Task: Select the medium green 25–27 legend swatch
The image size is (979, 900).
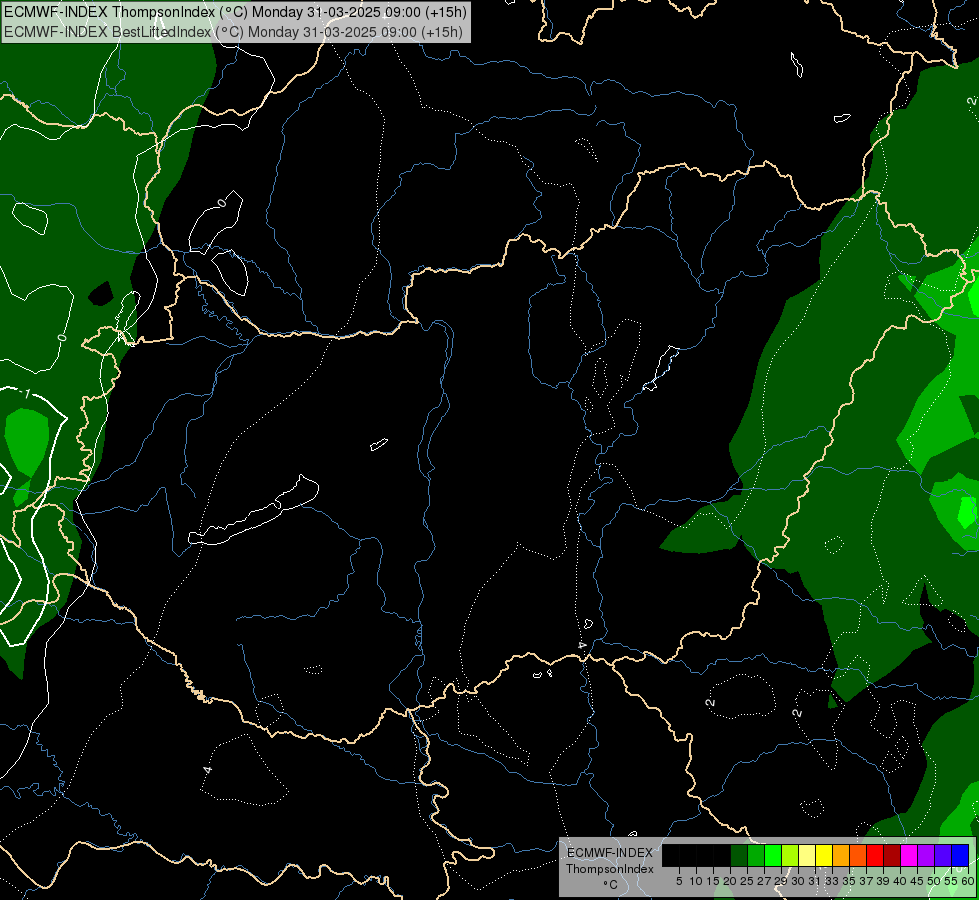Action: coord(756,855)
